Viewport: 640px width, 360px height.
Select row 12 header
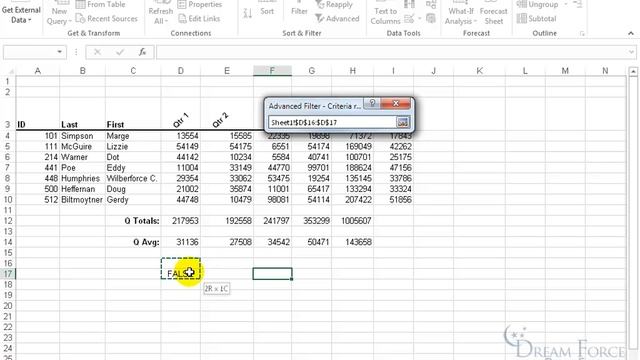(8, 220)
